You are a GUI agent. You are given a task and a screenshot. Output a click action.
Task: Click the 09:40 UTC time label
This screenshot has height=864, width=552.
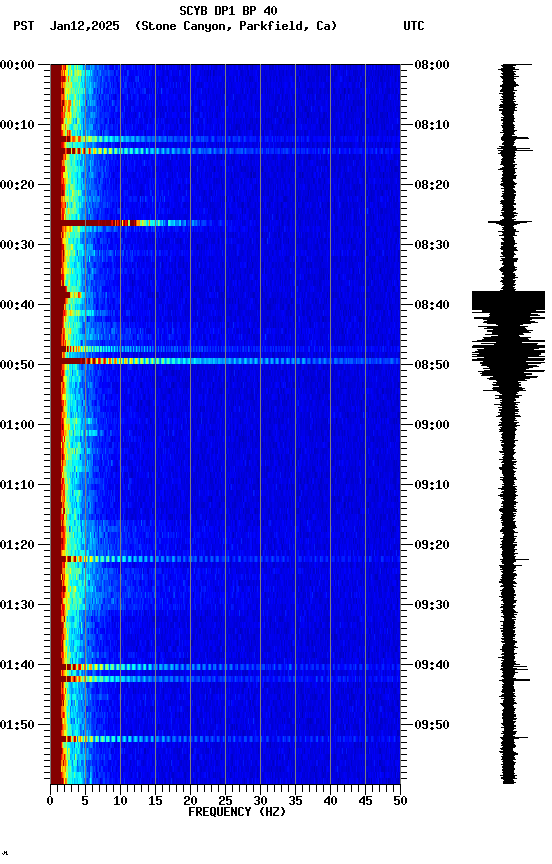(x=432, y=665)
